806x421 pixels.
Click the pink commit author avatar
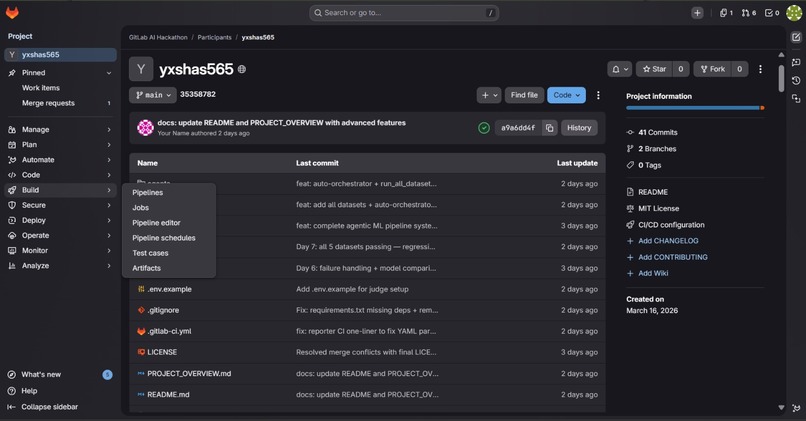[145, 127]
